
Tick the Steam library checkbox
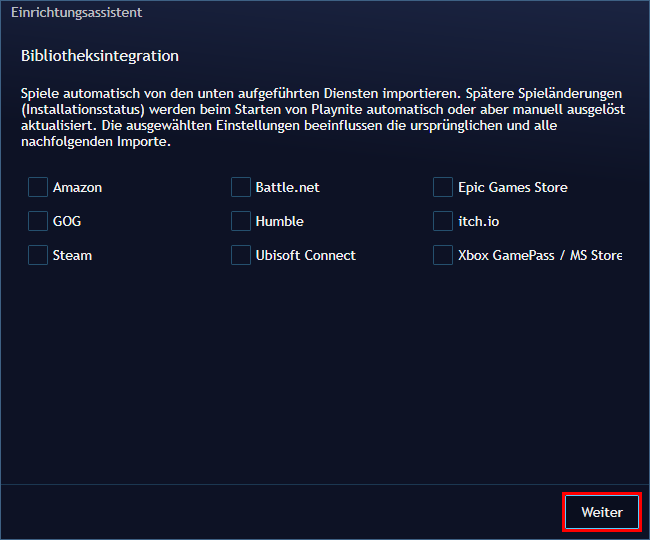pos(38,255)
